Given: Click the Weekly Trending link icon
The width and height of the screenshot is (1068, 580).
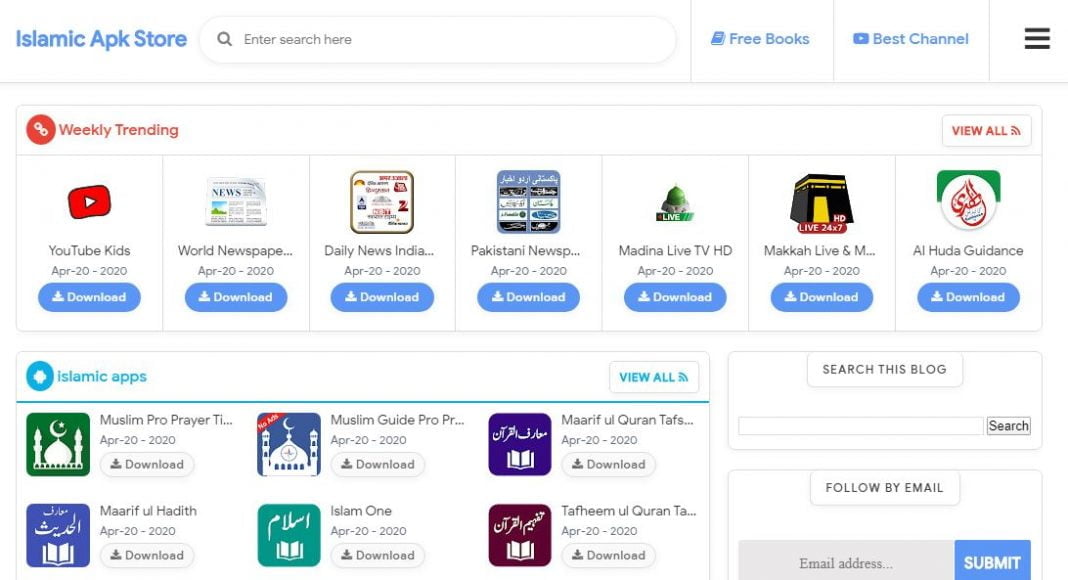Looking at the screenshot, I should pos(40,130).
